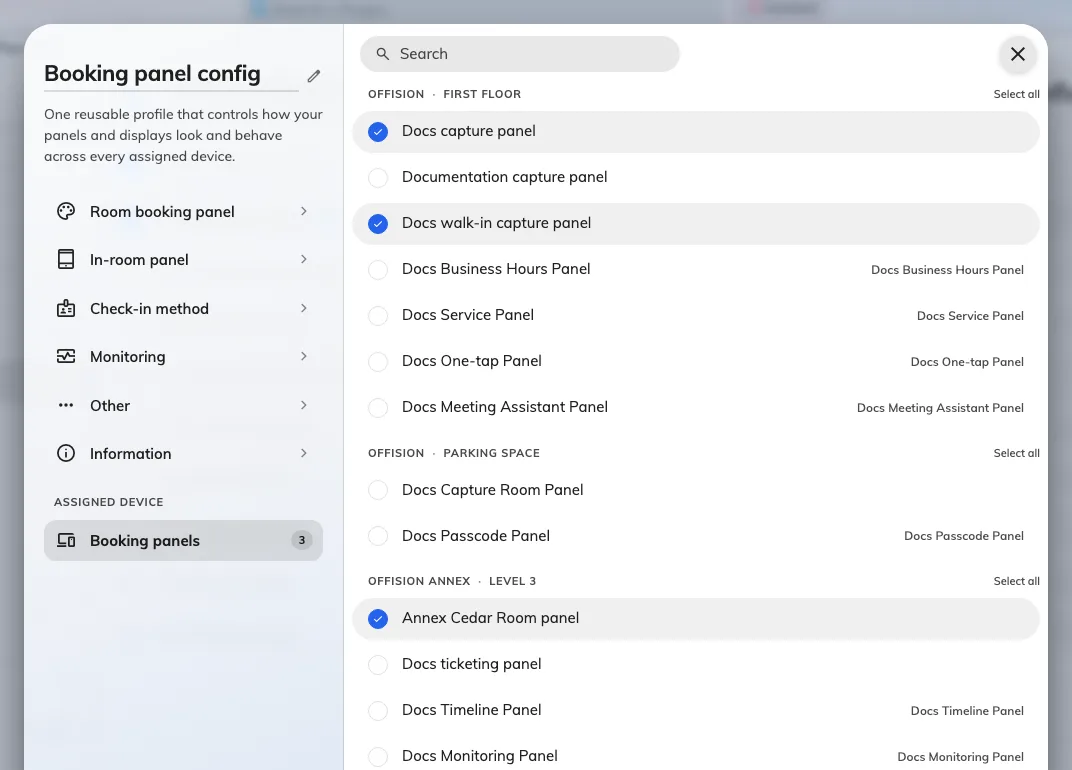1072x770 pixels.
Task: Uncheck the Docs walk-in capture panel checkbox
Action: coord(378,224)
